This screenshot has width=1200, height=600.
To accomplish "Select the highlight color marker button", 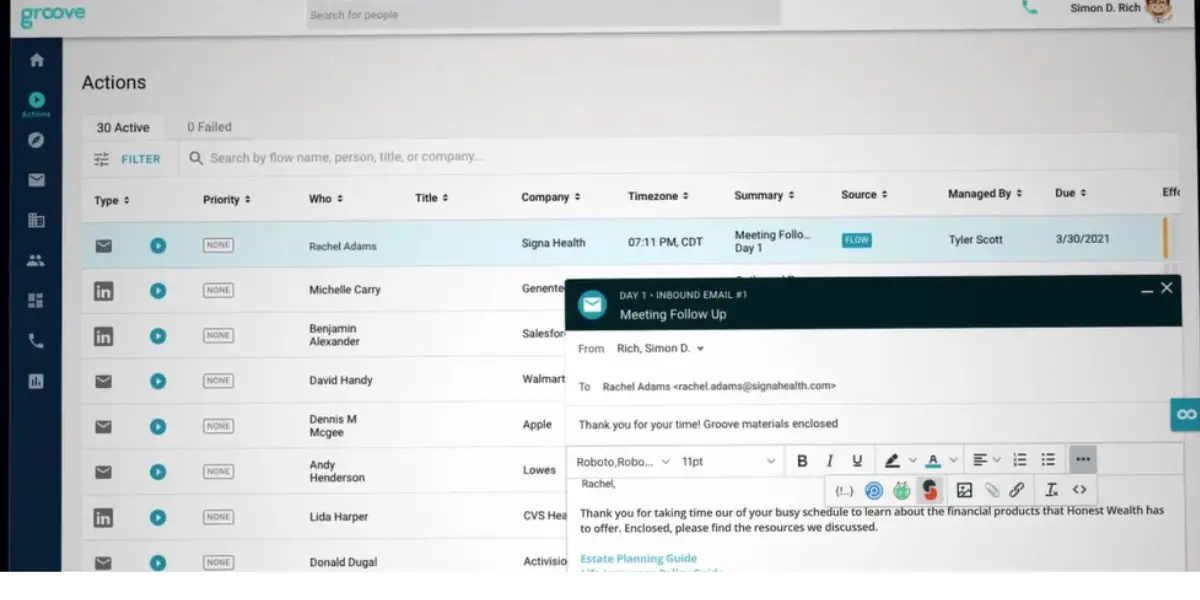I will 893,461.
